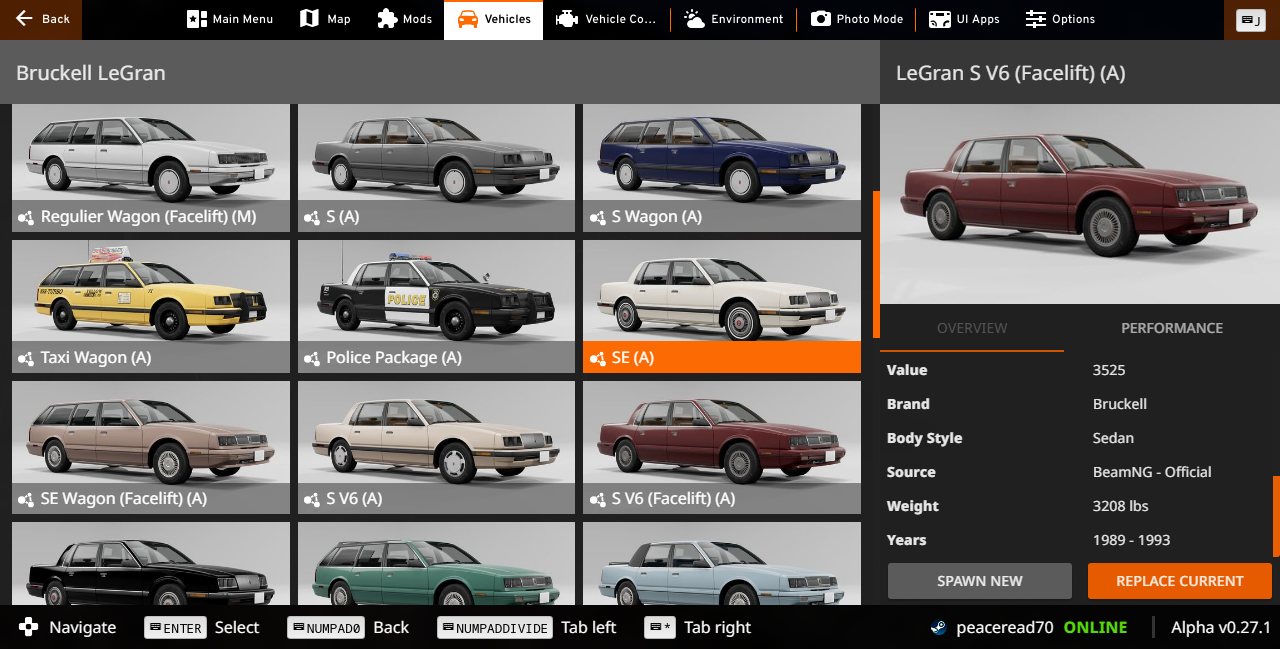The width and height of the screenshot is (1280, 649).
Task: Click the vehicle grid orange scrollbar
Action: pos(876,265)
